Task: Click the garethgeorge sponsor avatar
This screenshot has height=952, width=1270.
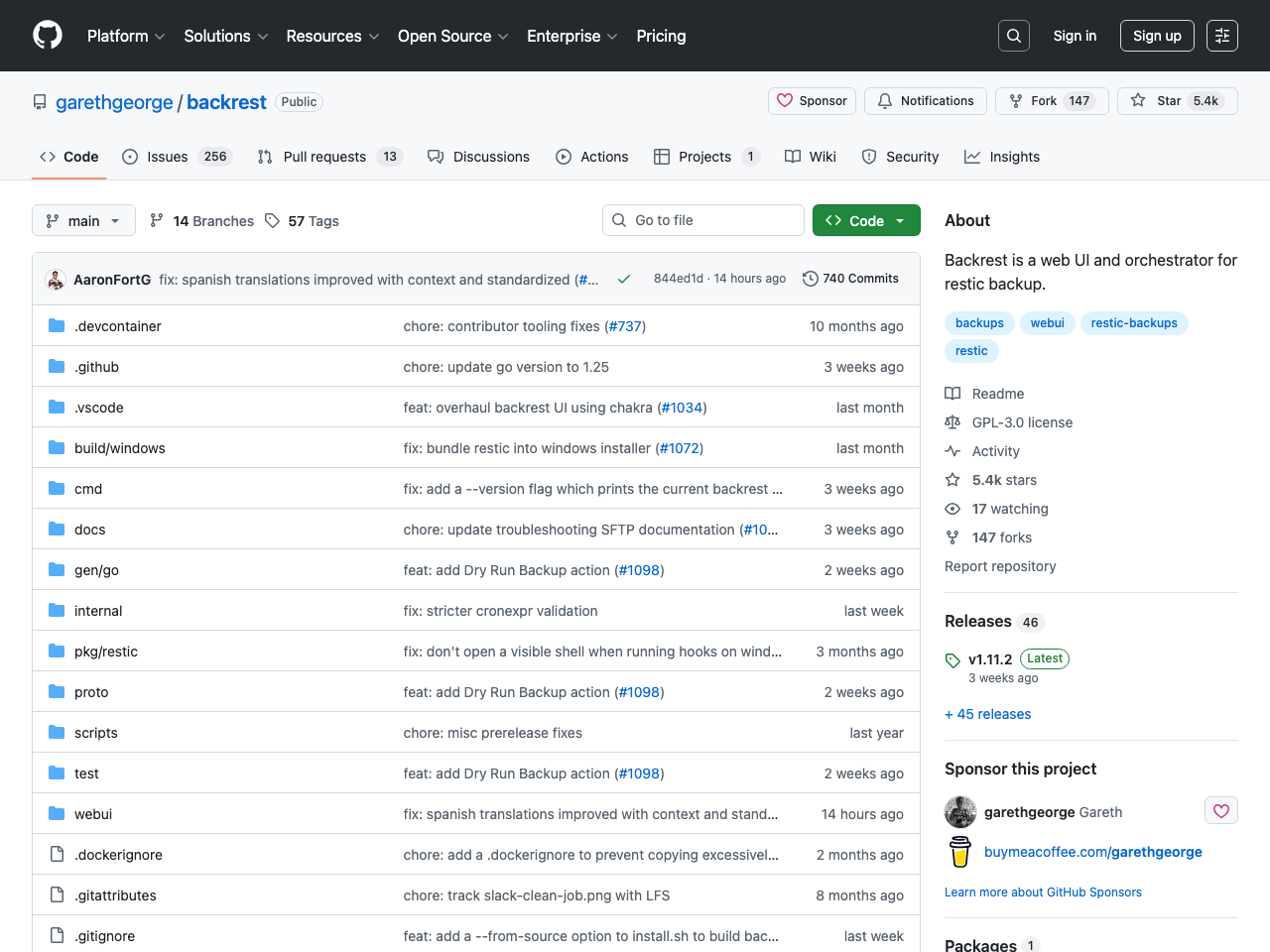Action: point(960,812)
